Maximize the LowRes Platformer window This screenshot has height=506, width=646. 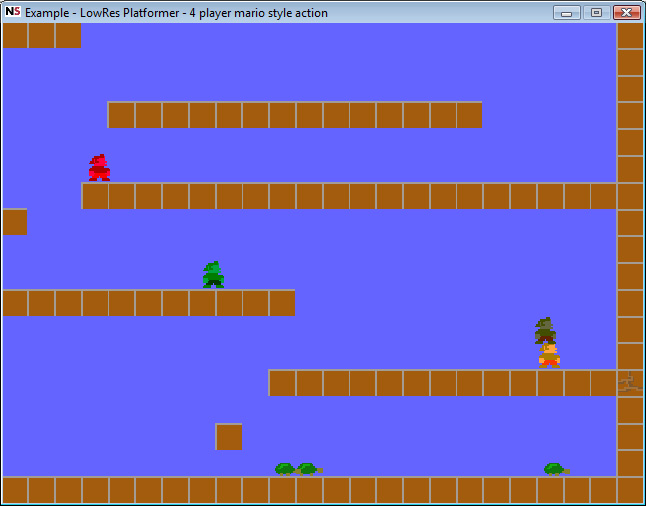(x=597, y=12)
